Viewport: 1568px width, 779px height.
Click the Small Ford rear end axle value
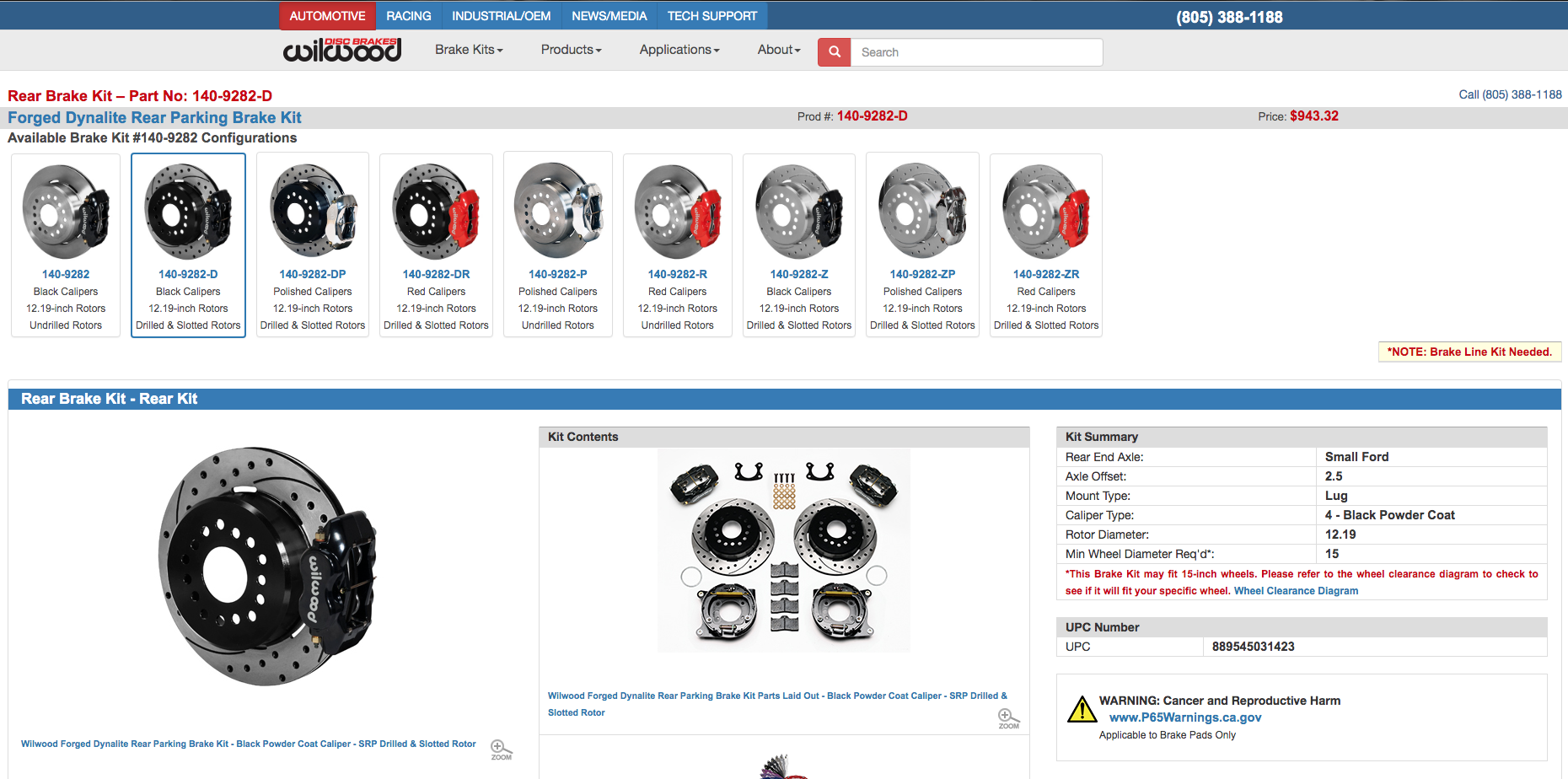(1356, 457)
